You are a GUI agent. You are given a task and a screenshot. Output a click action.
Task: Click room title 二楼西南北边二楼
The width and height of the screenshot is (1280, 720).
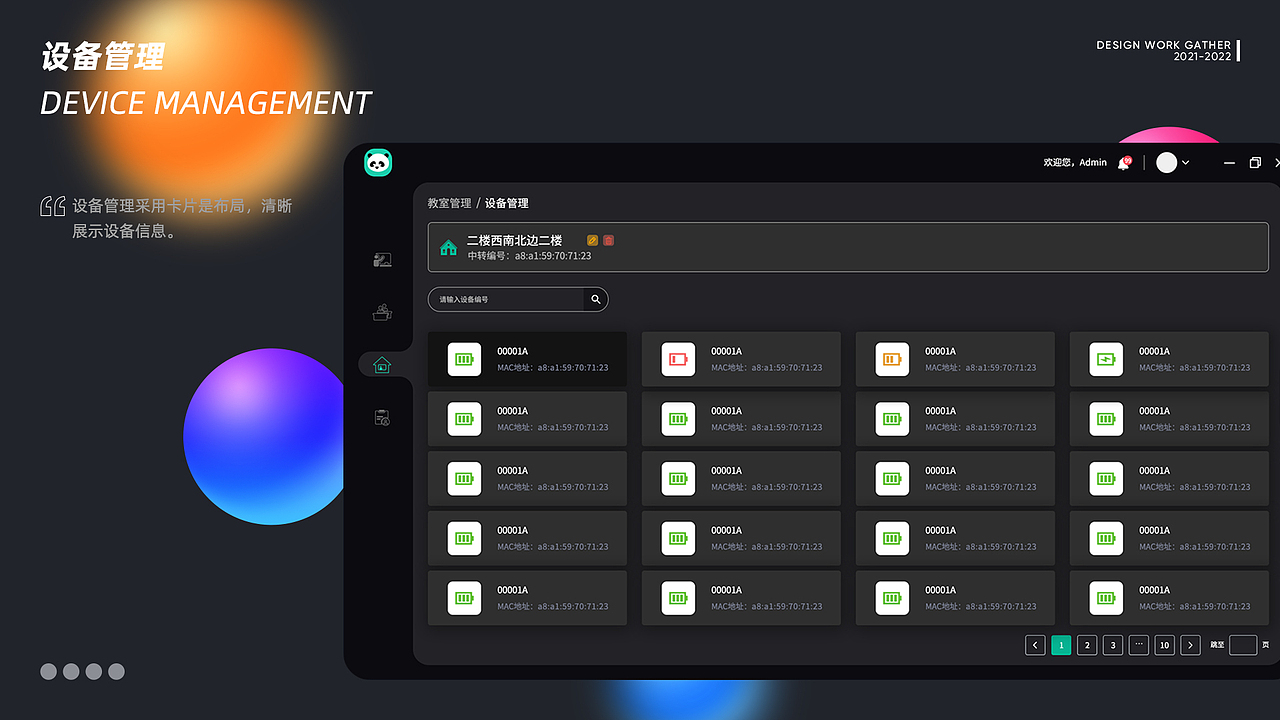click(x=515, y=240)
